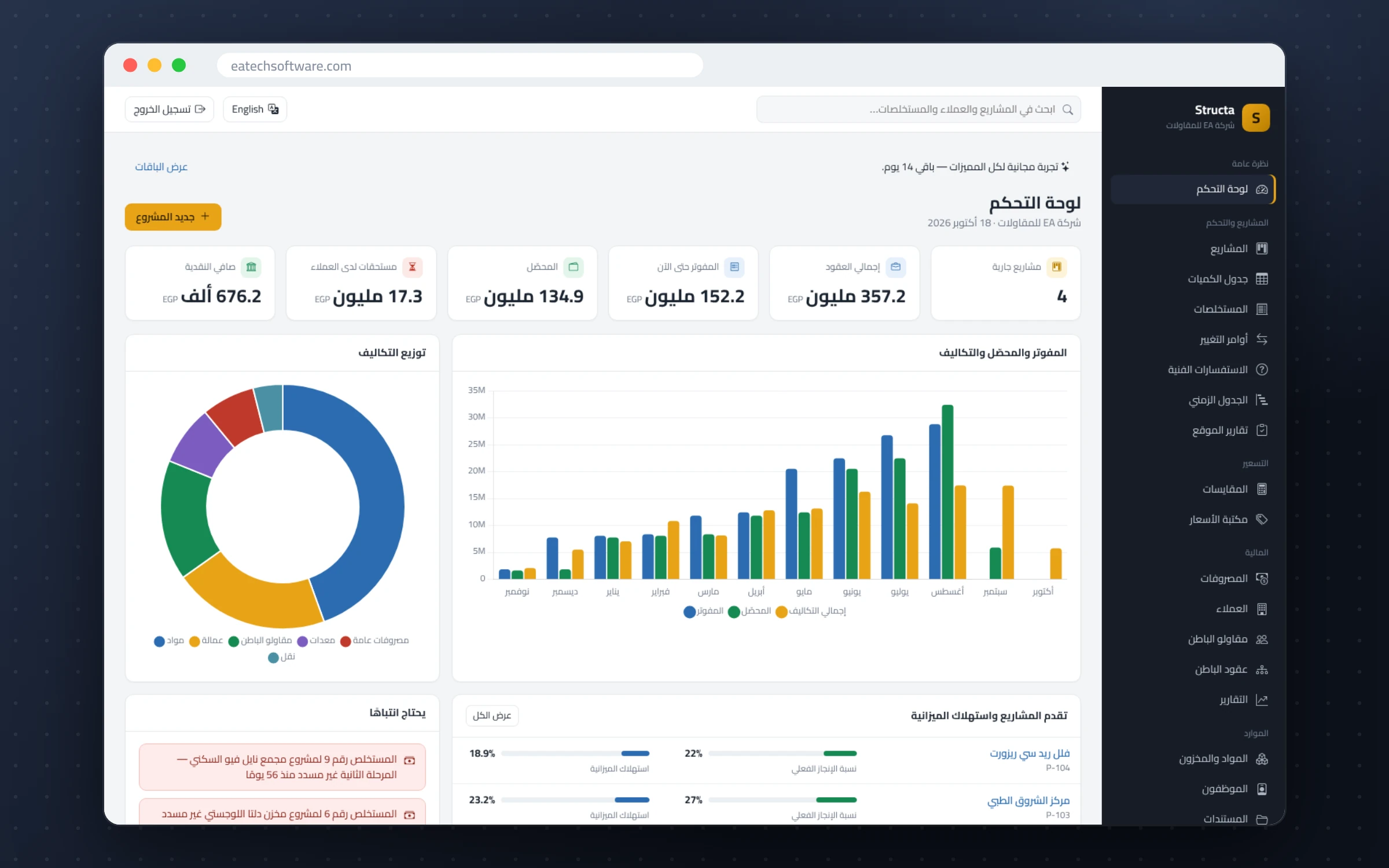This screenshot has height=868, width=1389.
Task: Open مقاولو الباطن people icon
Action: (1262, 639)
